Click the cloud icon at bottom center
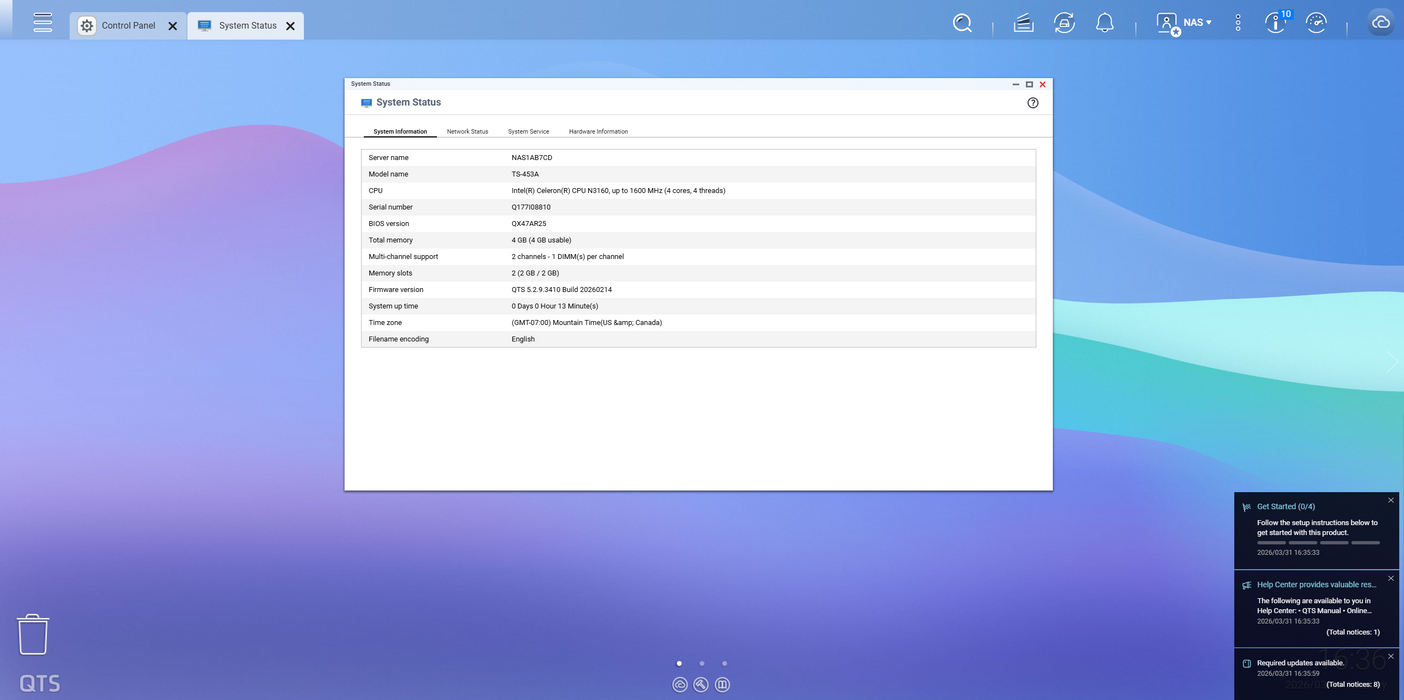Image resolution: width=1404 pixels, height=700 pixels. pyautogui.click(x=680, y=685)
